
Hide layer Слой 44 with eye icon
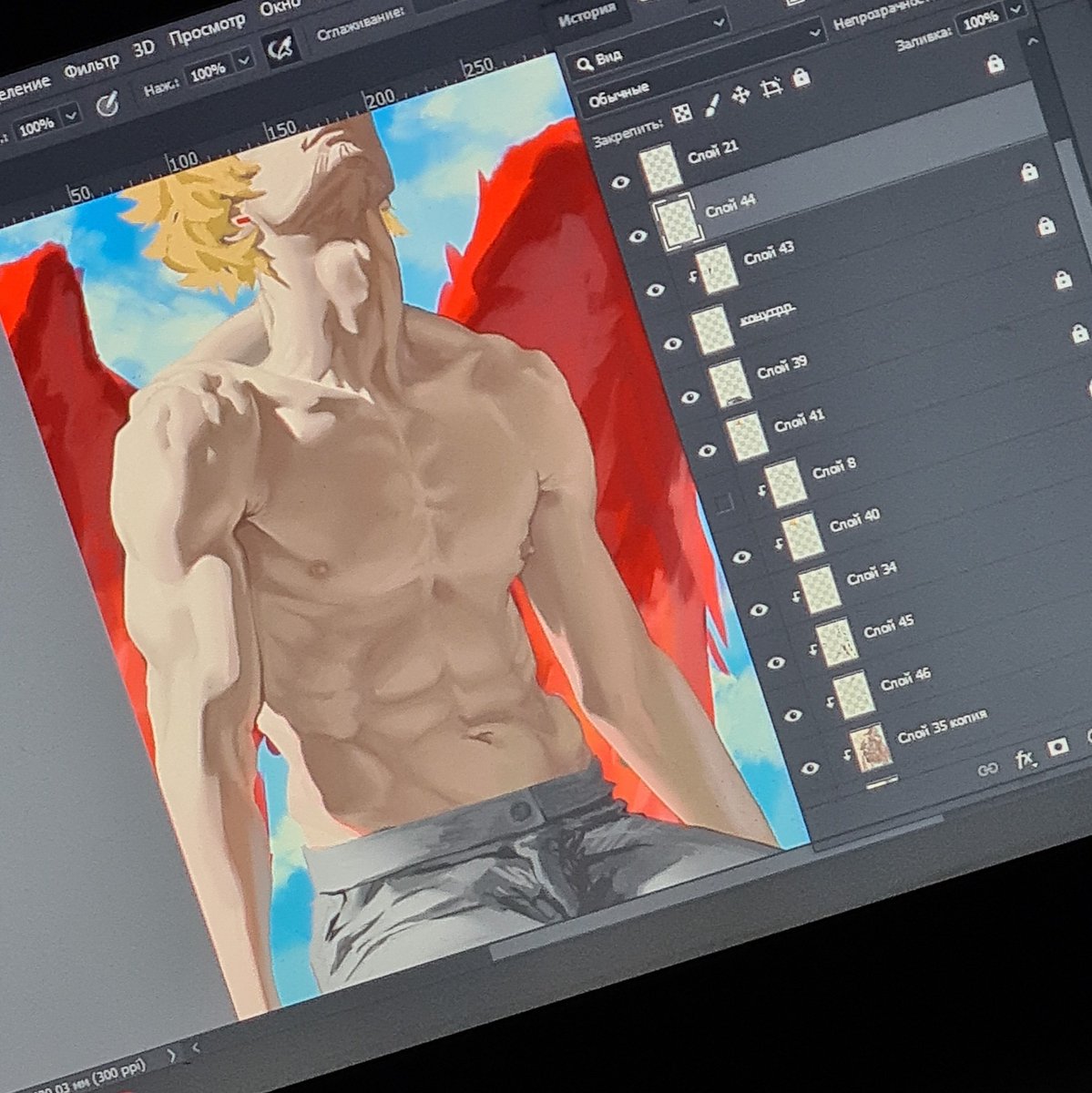click(x=638, y=236)
